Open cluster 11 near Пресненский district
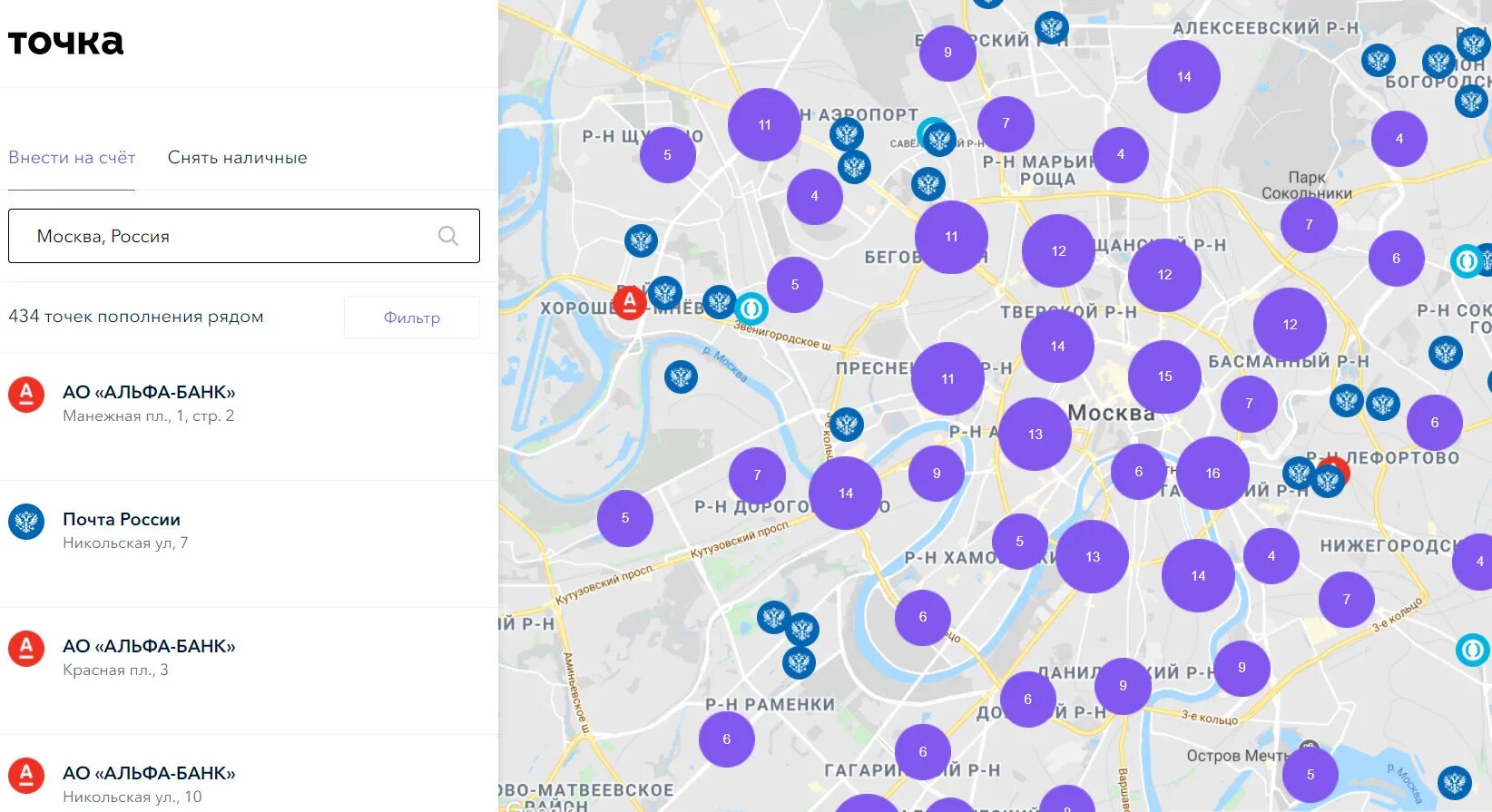Viewport: 1492px width, 812px height. click(x=947, y=379)
